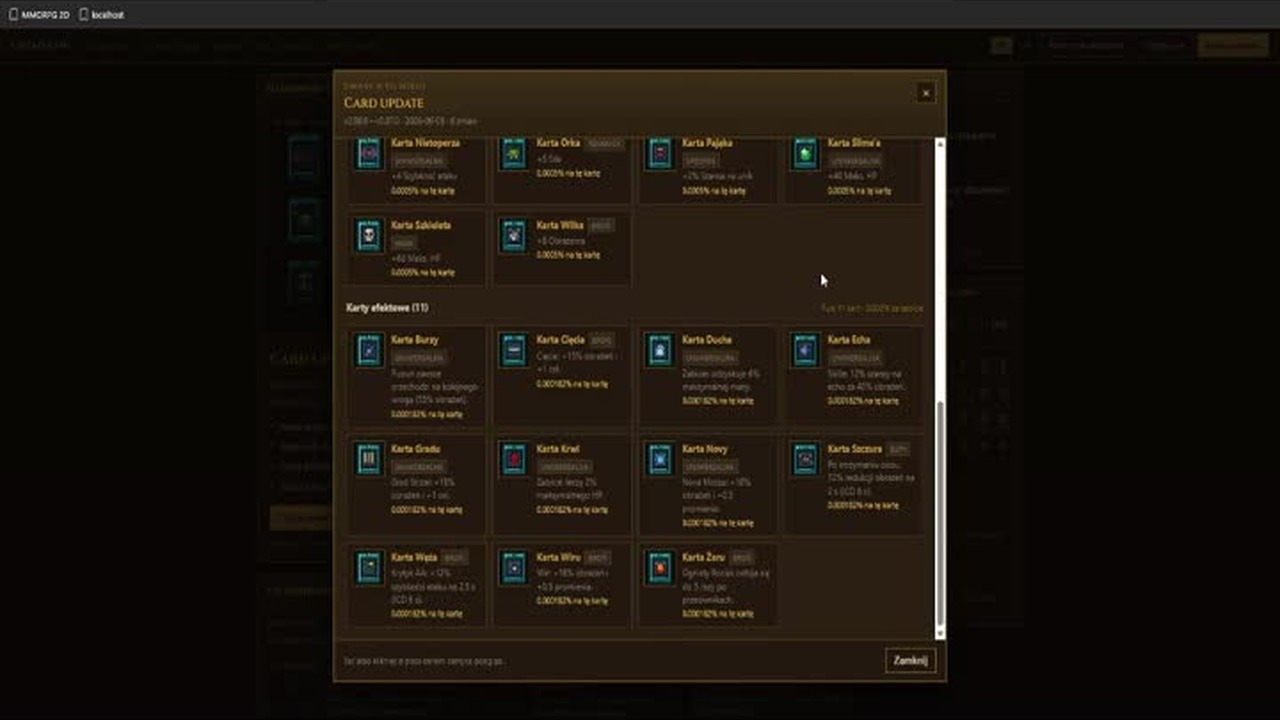Select the Karta Żaru fire icon
This screenshot has height=720, width=1280.
[660, 568]
